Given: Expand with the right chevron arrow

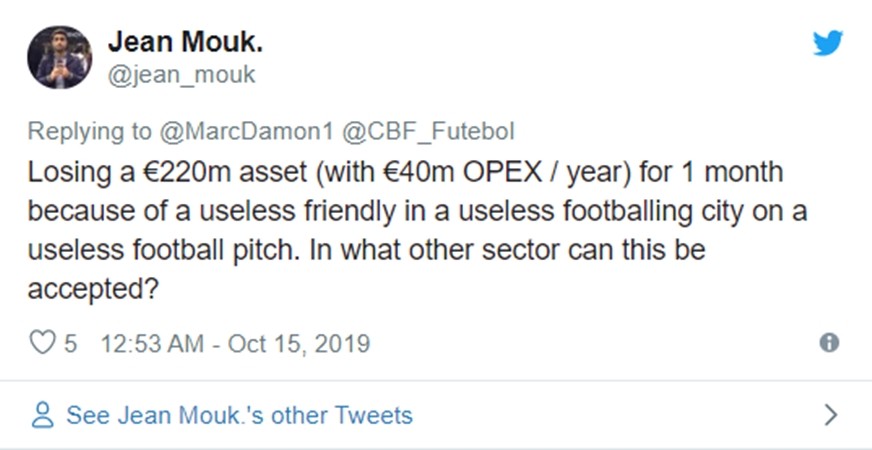Looking at the screenshot, I should (829, 415).
